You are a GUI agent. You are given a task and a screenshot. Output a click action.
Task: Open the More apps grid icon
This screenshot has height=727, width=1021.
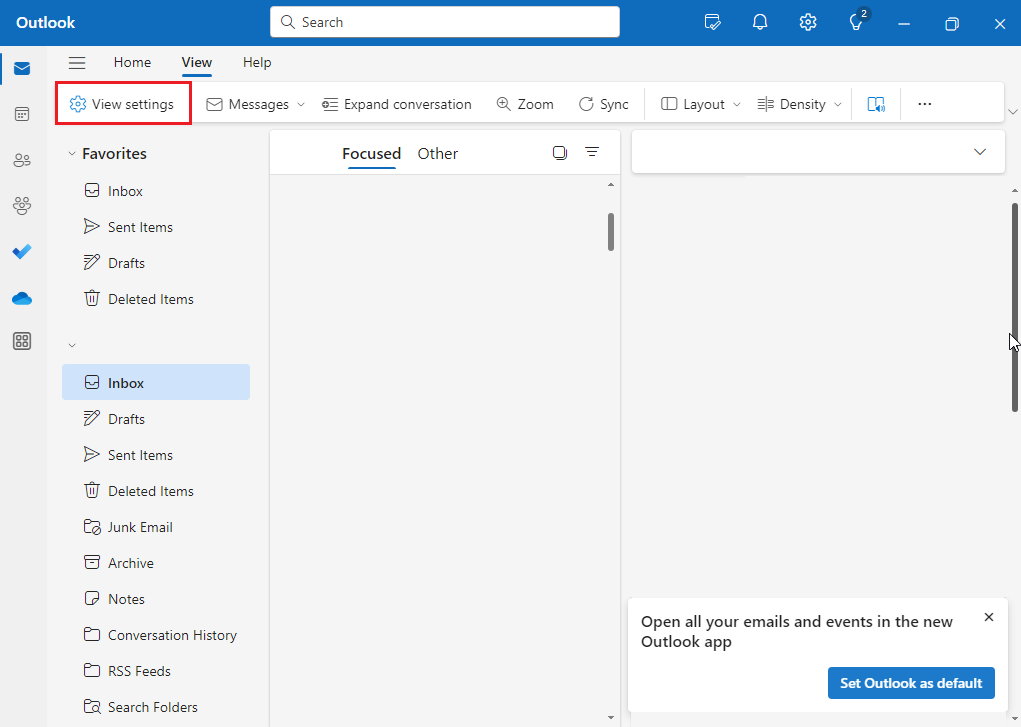coord(22,341)
